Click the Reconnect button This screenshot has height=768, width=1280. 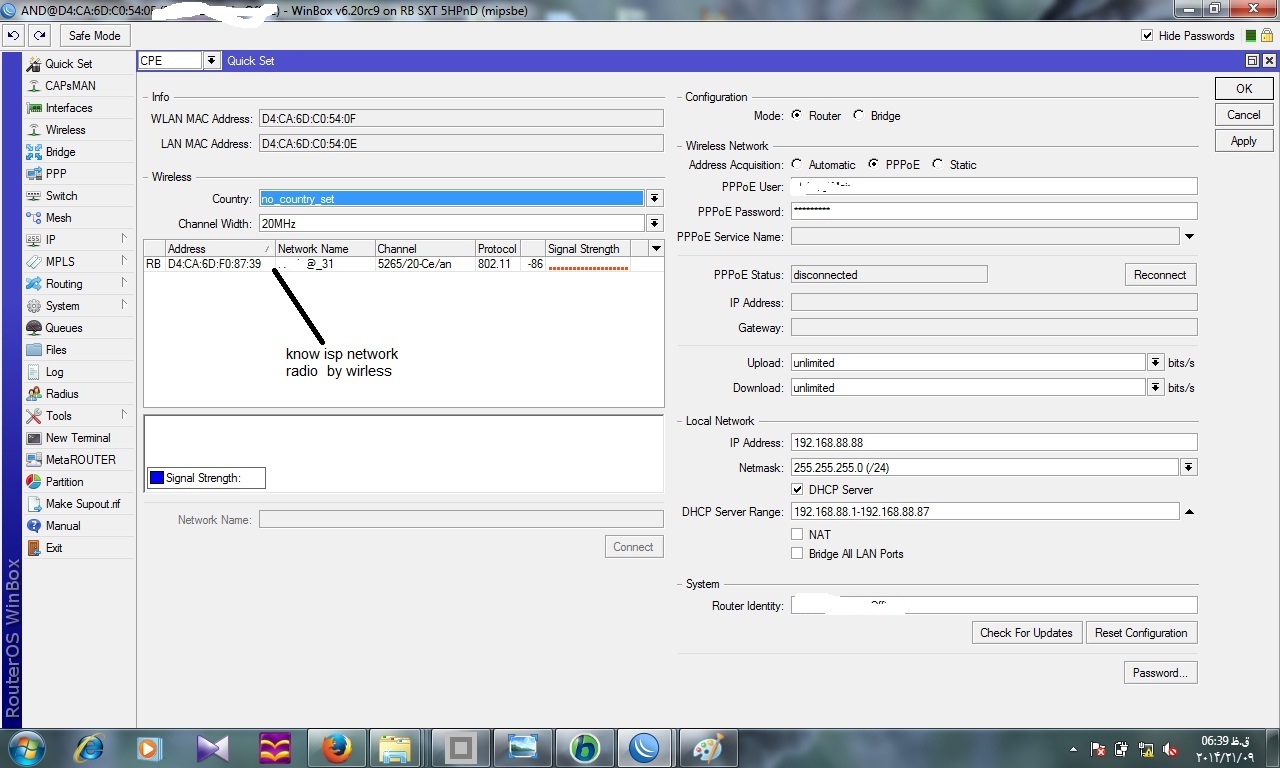click(x=1160, y=275)
